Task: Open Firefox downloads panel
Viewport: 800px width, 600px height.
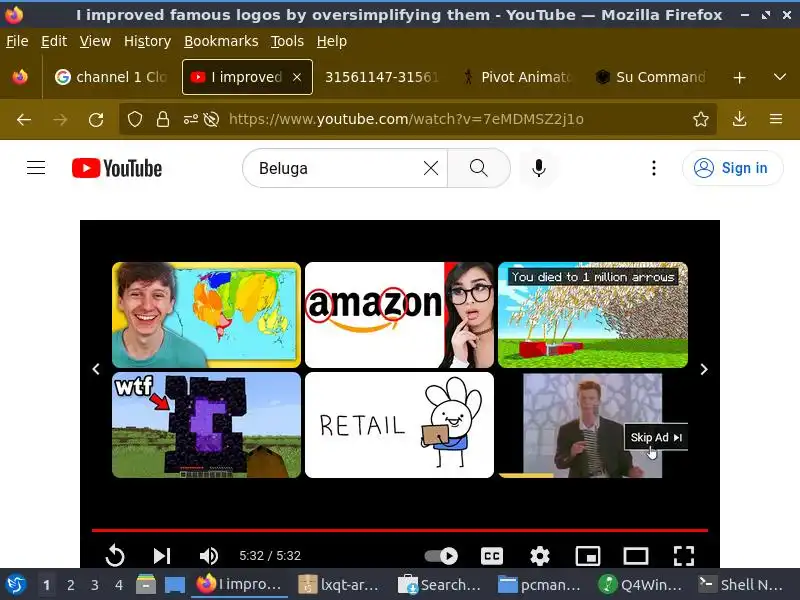Action: click(739, 119)
